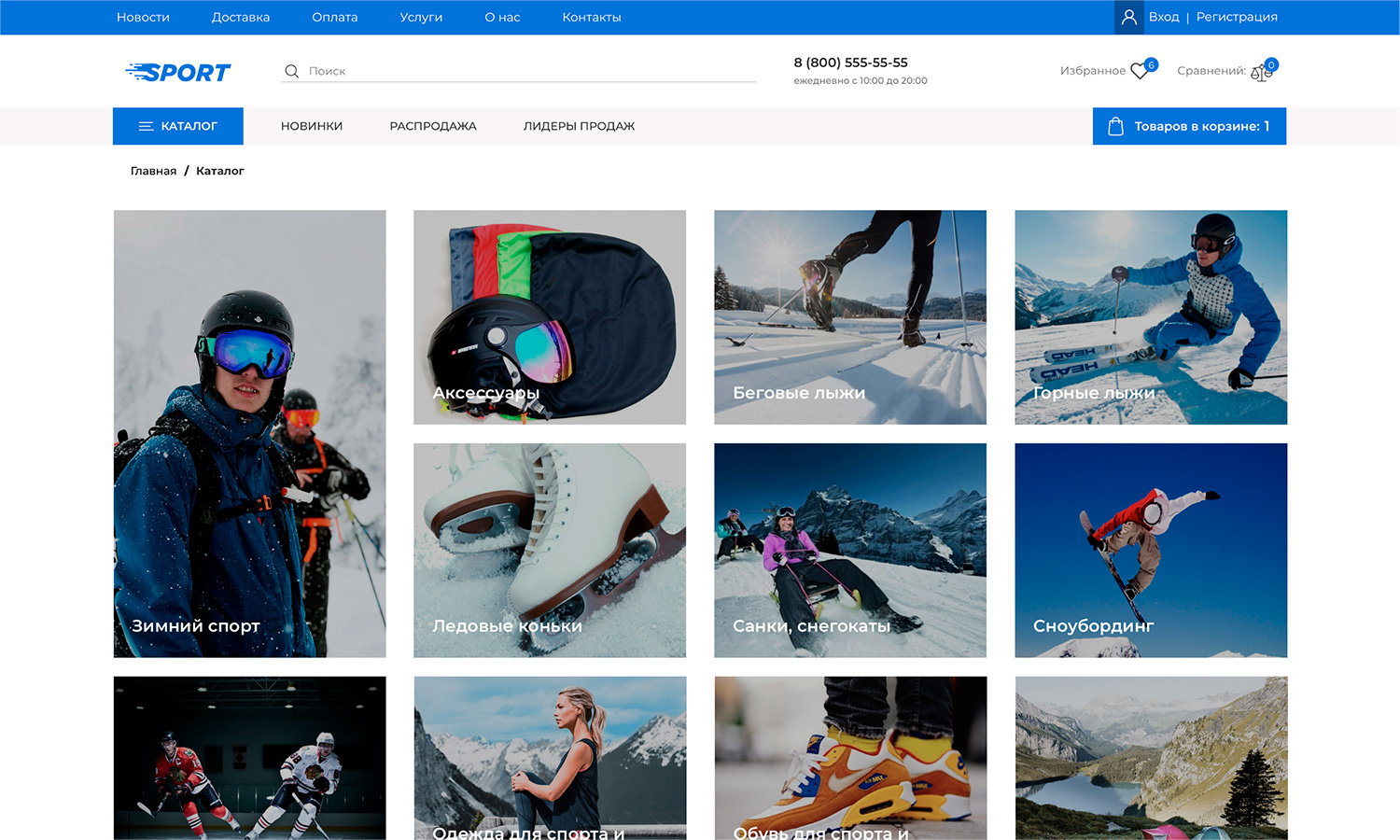The height and width of the screenshot is (840, 1400).
Task: Open favorites via the heart icon
Action: click(x=1140, y=71)
